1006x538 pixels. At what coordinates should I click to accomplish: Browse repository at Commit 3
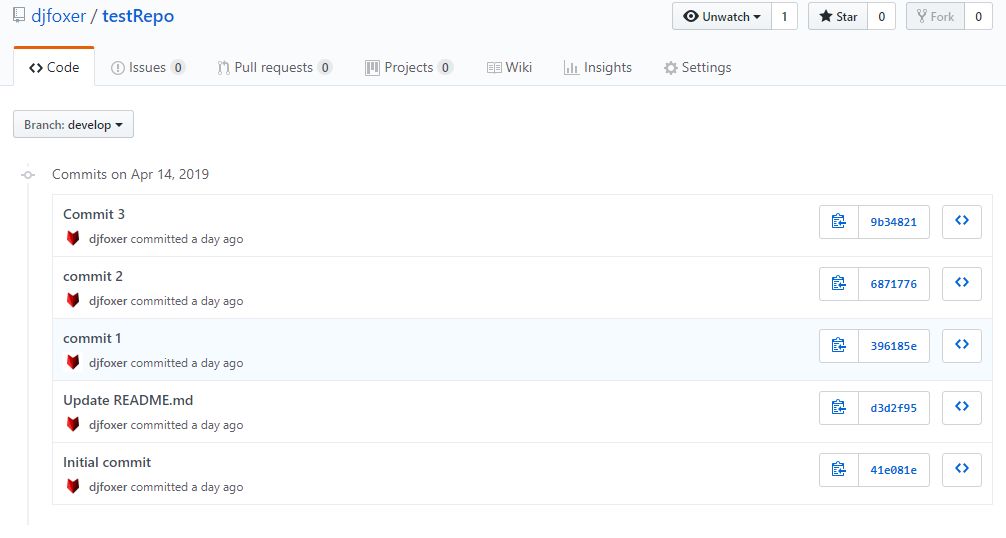961,222
